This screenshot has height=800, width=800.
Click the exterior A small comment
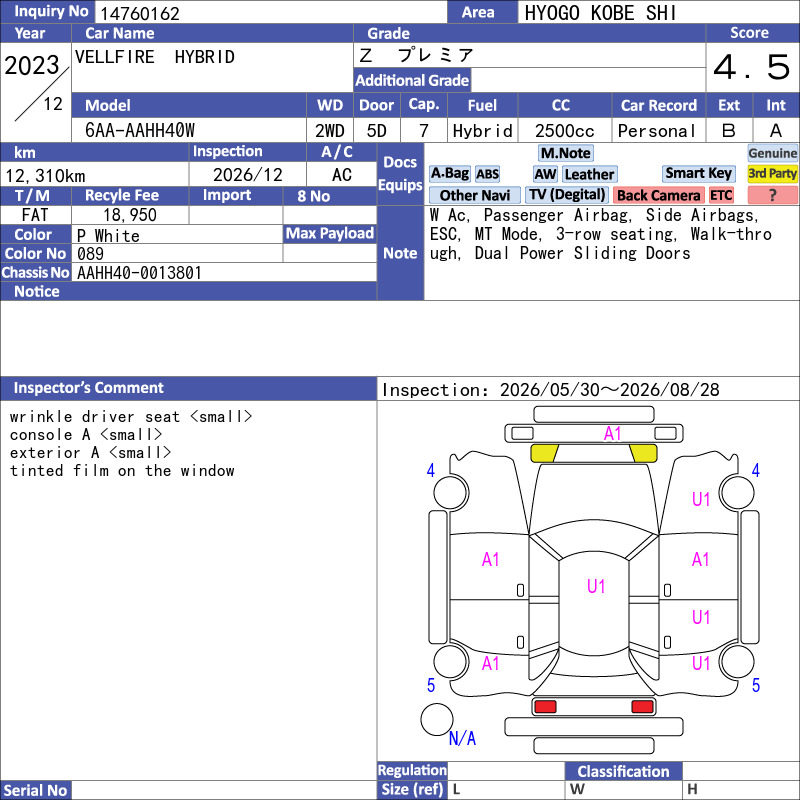(90, 453)
